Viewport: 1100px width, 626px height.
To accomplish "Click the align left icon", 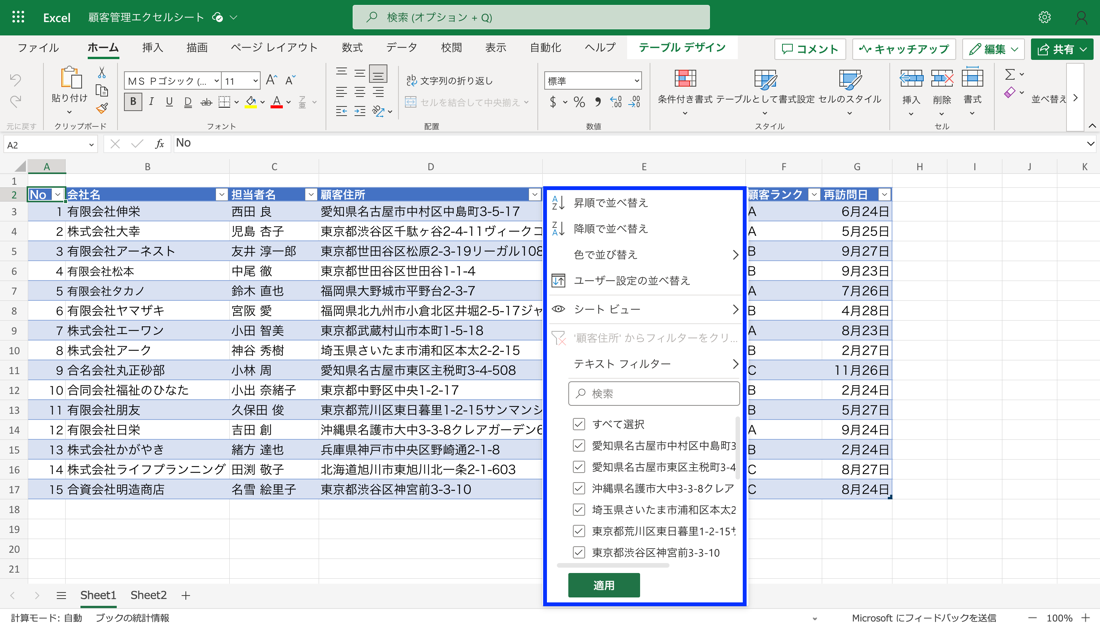I will pyautogui.click(x=341, y=92).
